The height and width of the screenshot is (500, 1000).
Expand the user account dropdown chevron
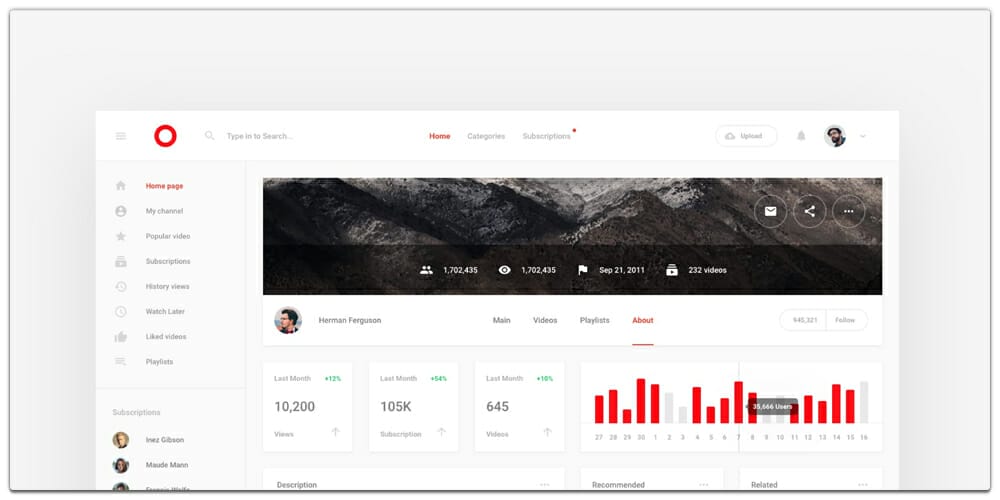tap(863, 136)
